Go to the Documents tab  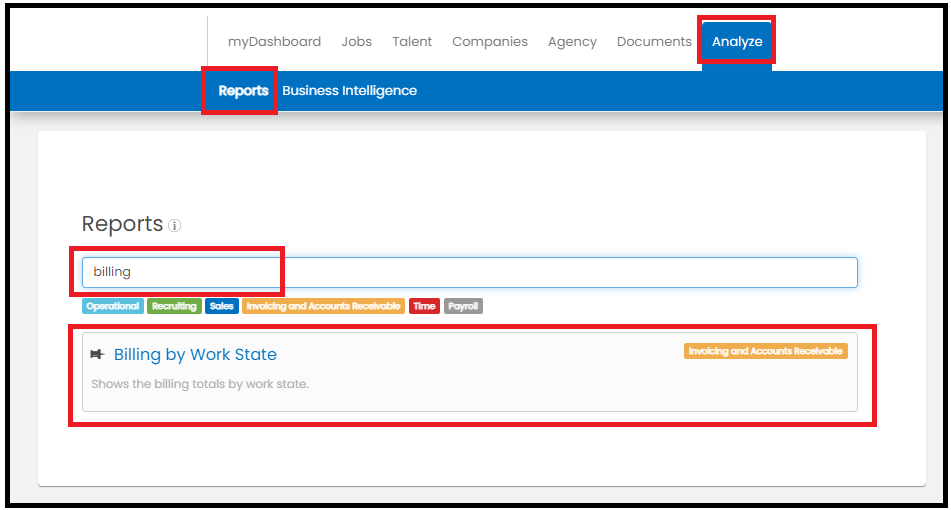click(654, 42)
